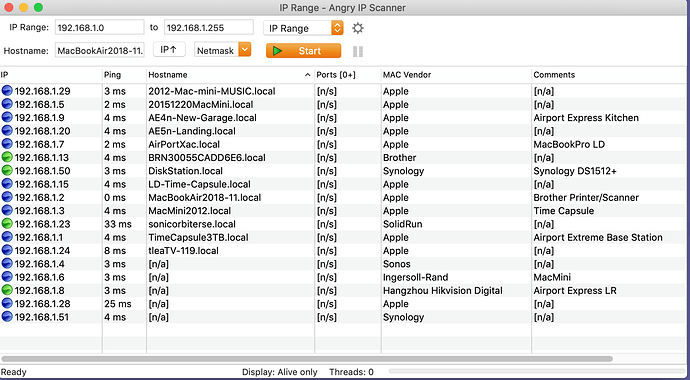Select hostname AE5n-Landing.local
This screenshot has height=380, width=690.
pyautogui.click(x=192, y=131)
